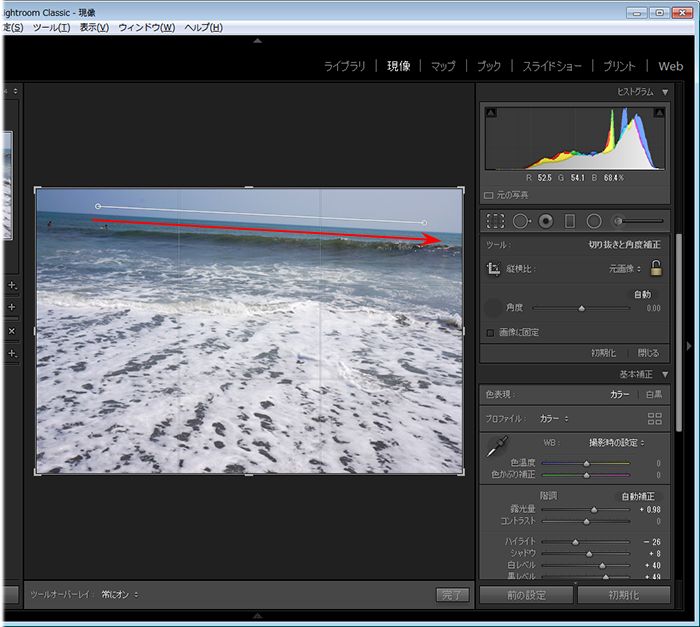
Task: Collapse the ヒストグラム panel
Action: pyautogui.click(x=665, y=92)
